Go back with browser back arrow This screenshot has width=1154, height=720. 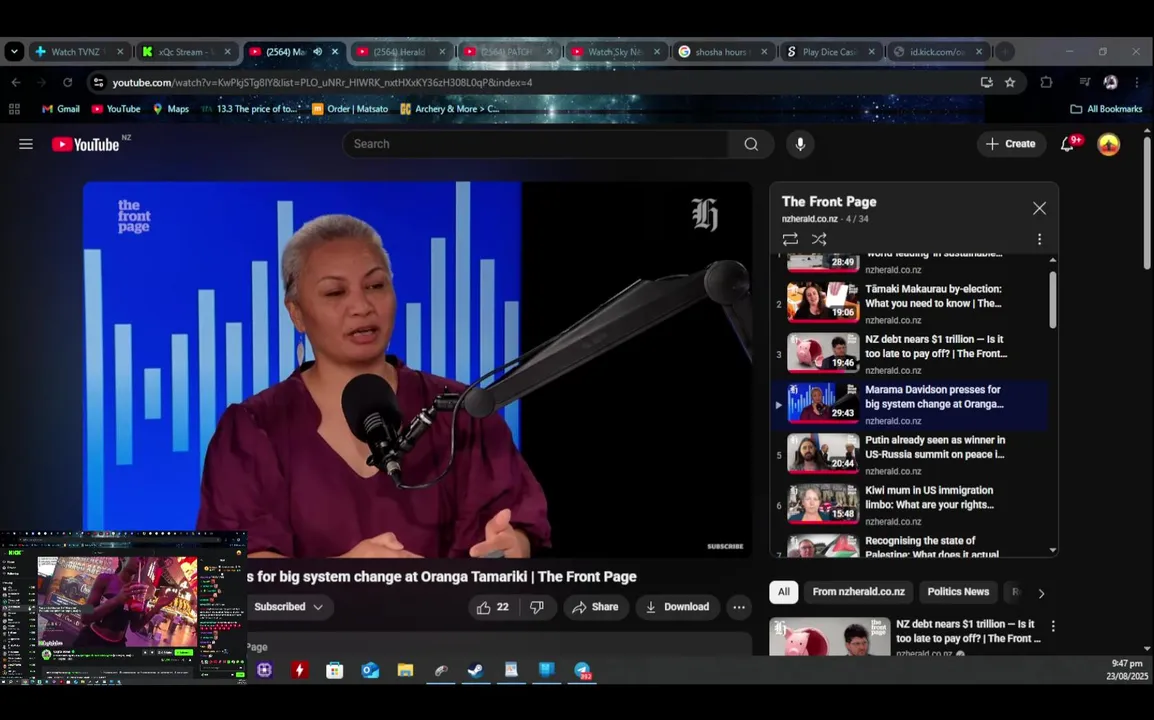[16, 82]
